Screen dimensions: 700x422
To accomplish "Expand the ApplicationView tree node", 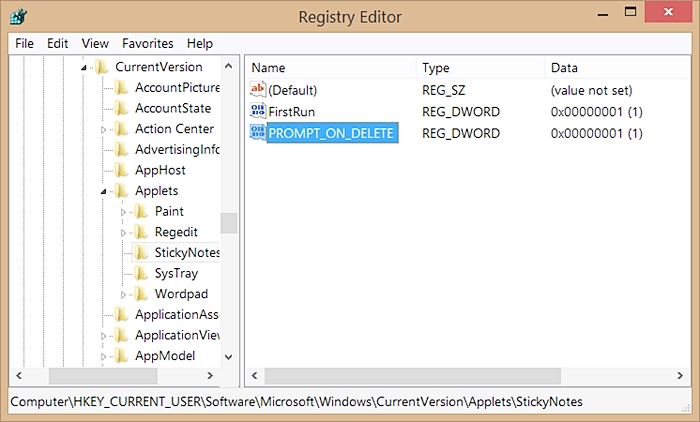I will 104,336.
